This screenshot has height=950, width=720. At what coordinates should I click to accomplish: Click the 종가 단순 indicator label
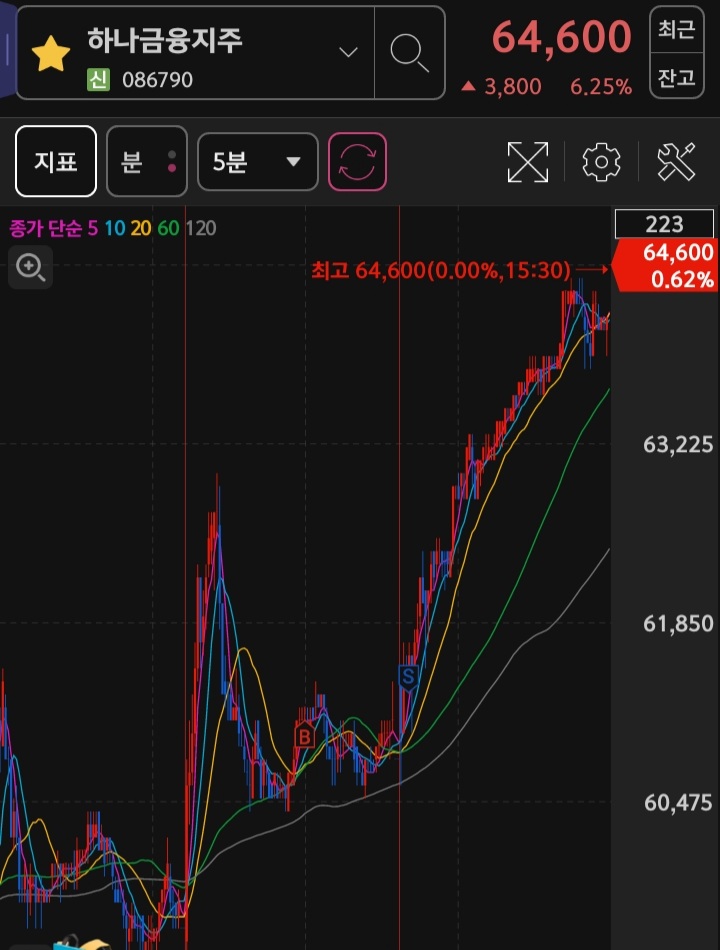[45, 228]
